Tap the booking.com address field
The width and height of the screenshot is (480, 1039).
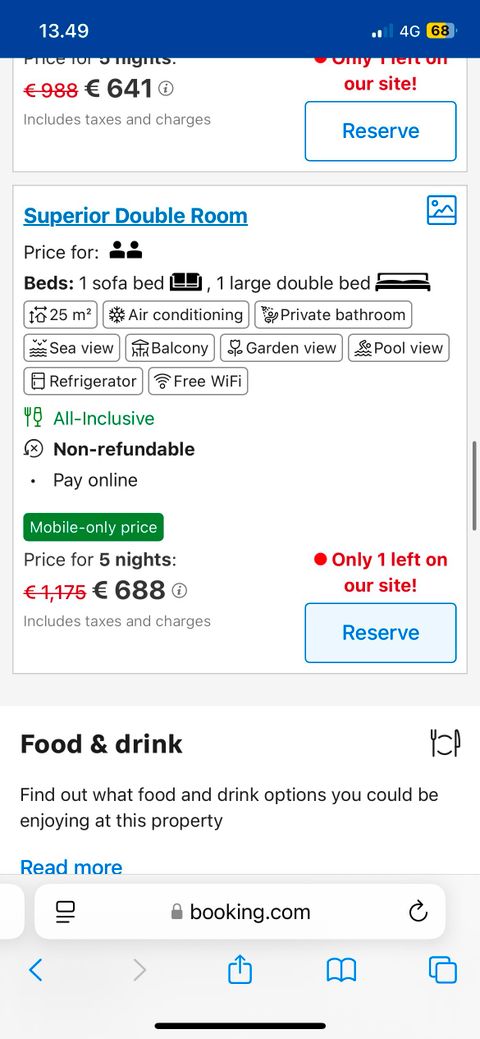coord(240,912)
